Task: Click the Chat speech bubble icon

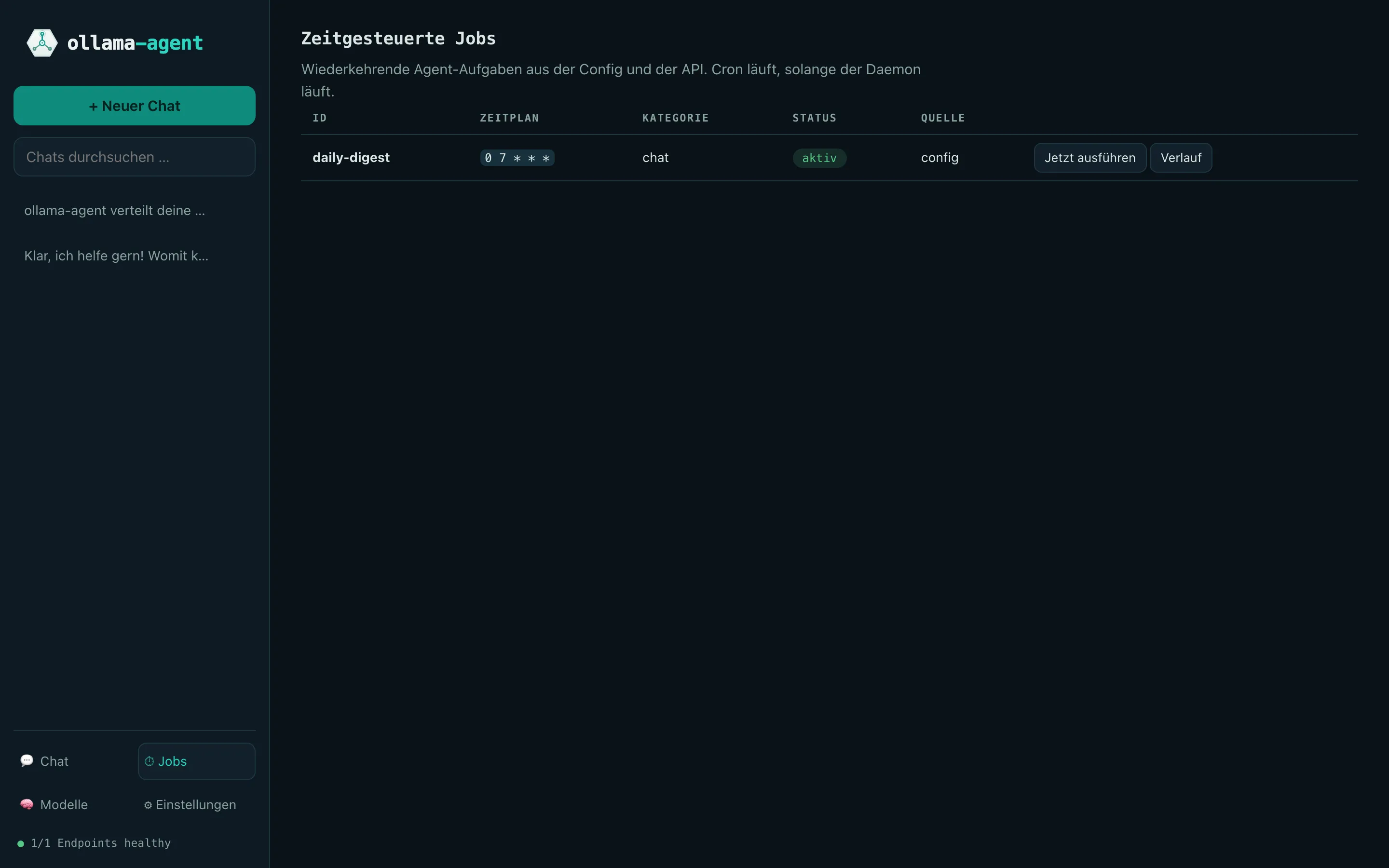Action: [27, 760]
